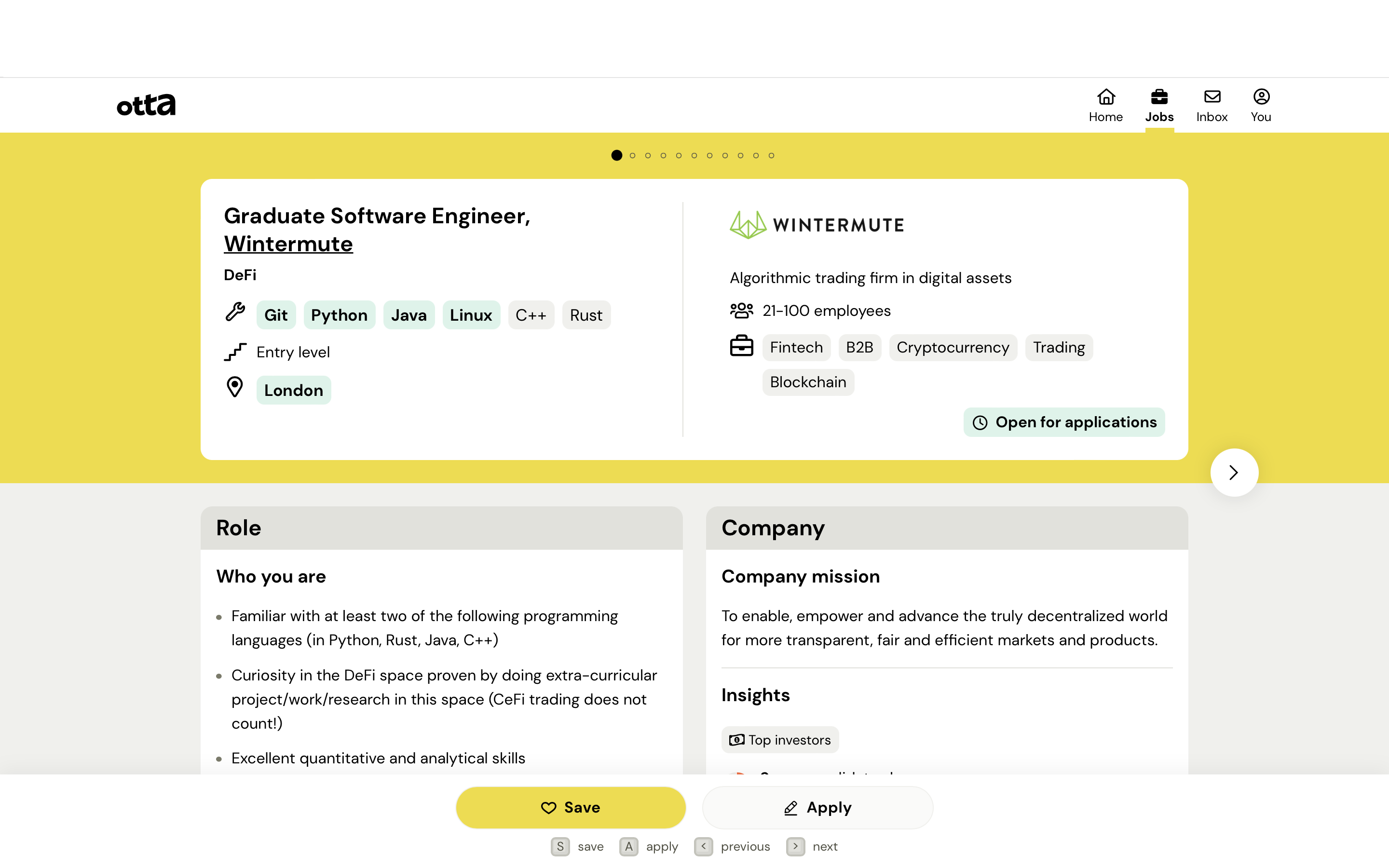Screen dimensions: 1389x868
Task: Jump to the sixth pagination dot
Action: (694, 155)
